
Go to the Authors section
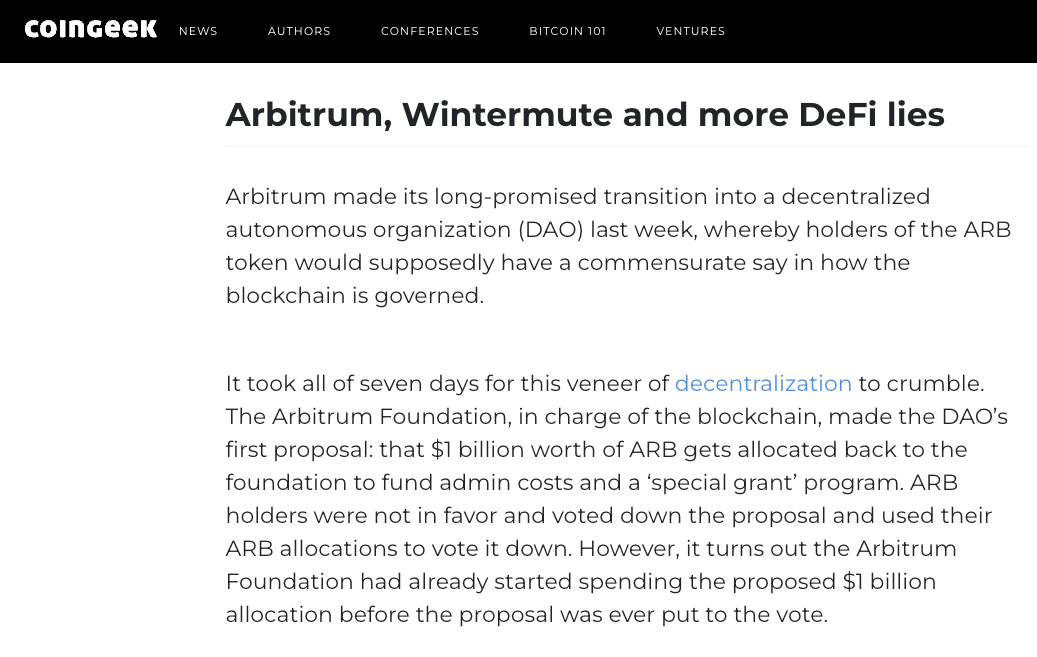(x=299, y=31)
